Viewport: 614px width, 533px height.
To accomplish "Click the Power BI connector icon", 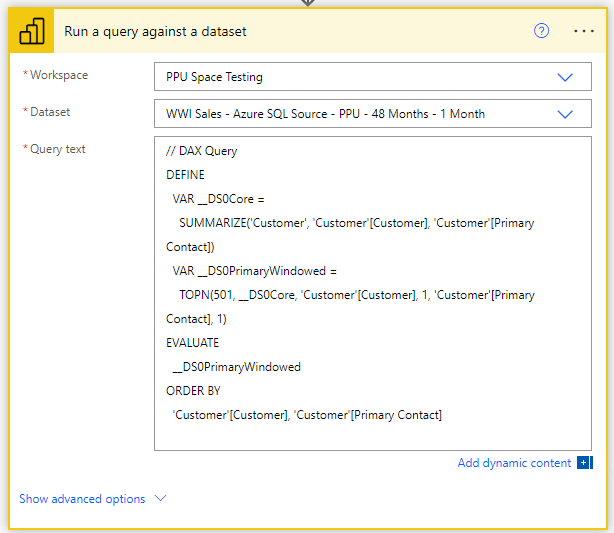I will [31, 31].
